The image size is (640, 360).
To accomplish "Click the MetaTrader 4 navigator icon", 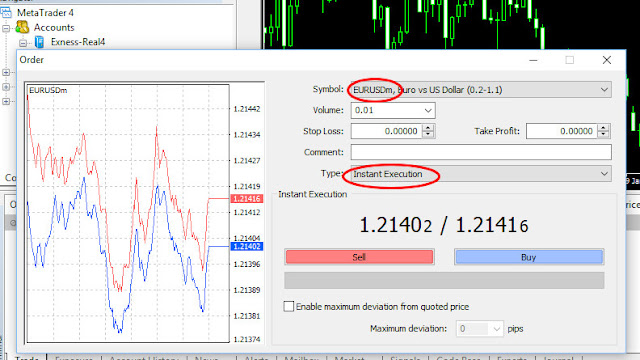I will [6, 13].
